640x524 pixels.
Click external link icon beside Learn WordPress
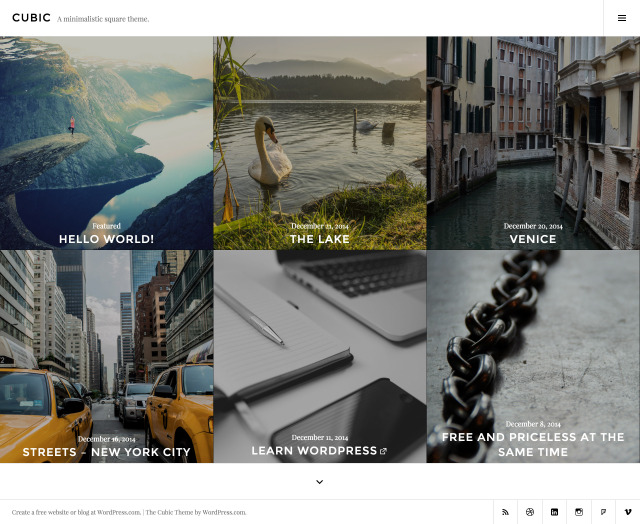pos(383,452)
